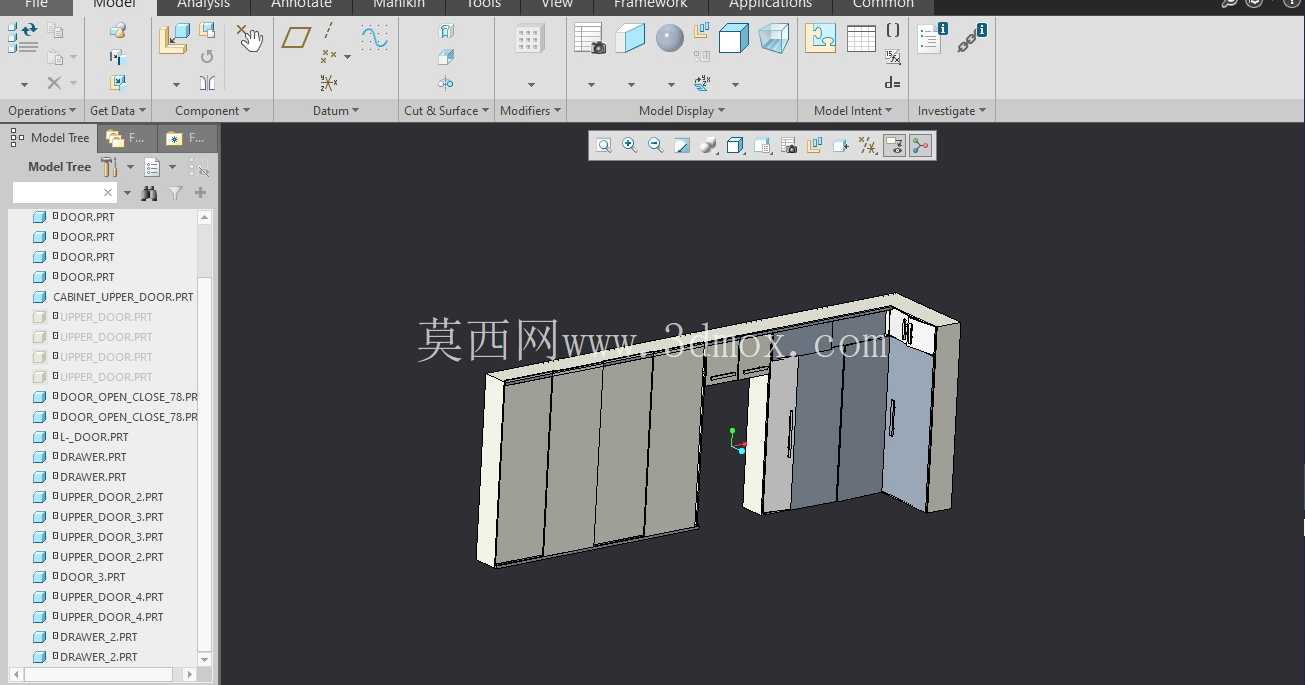Activate the Drag Components hand tool
The height and width of the screenshot is (685, 1305).
[249, 39]
